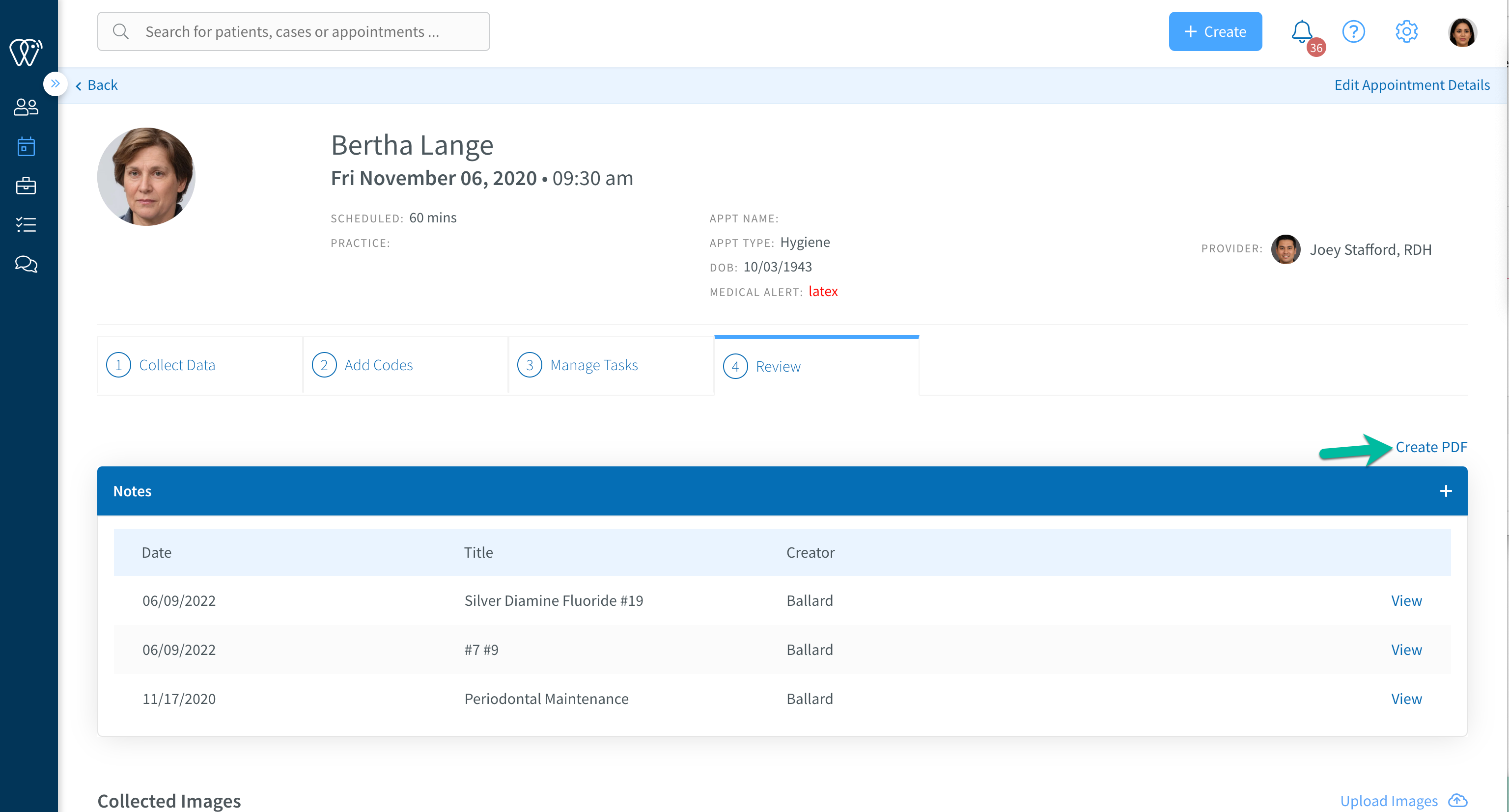The height and width of the screenshot is (812, 1509).
Task: Switch to the Add Codes step tab
Action: click(405, 365)
